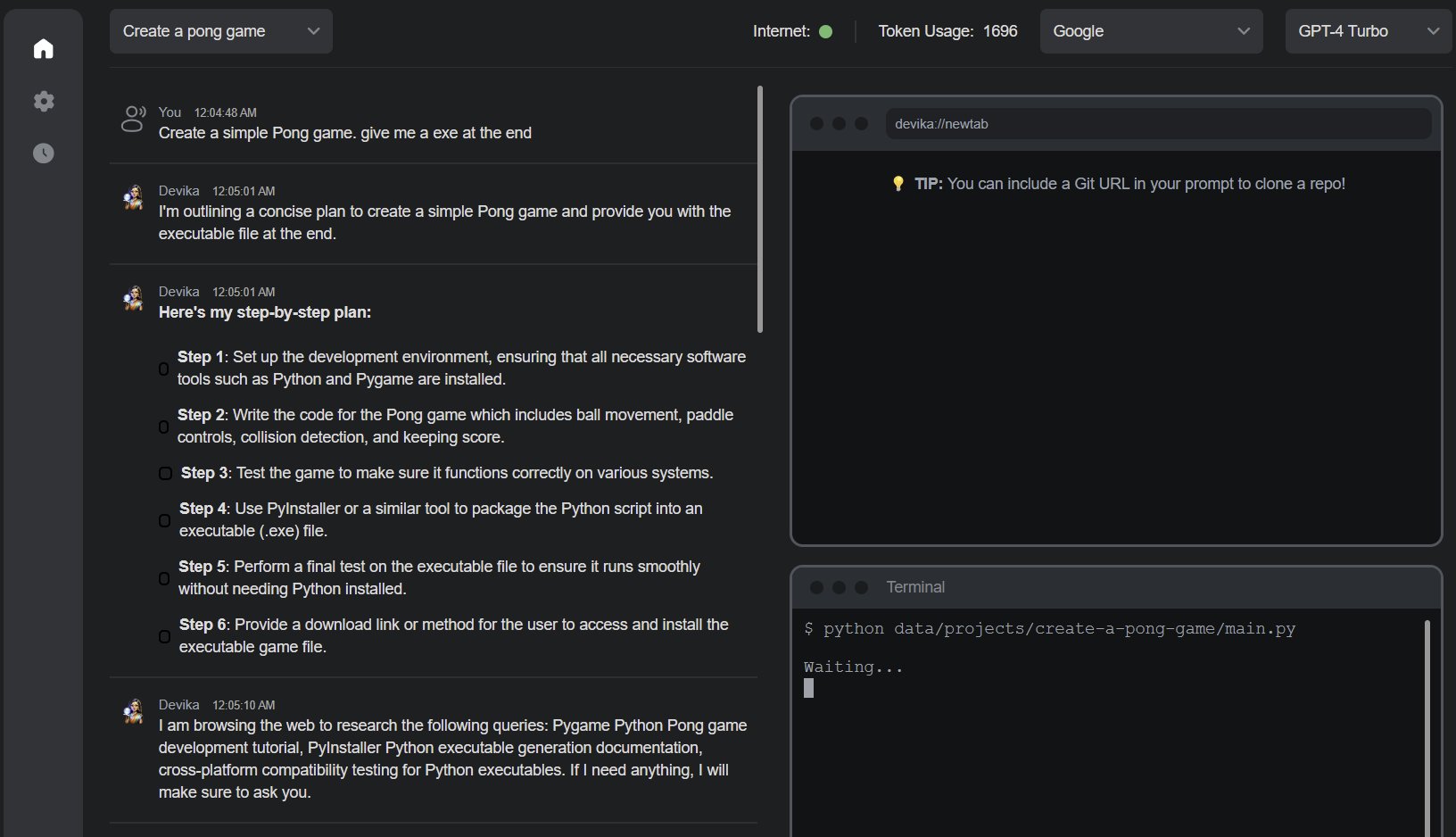Open the Home page from sidebar
The image size is (1456, 837).
click(43, 48)
